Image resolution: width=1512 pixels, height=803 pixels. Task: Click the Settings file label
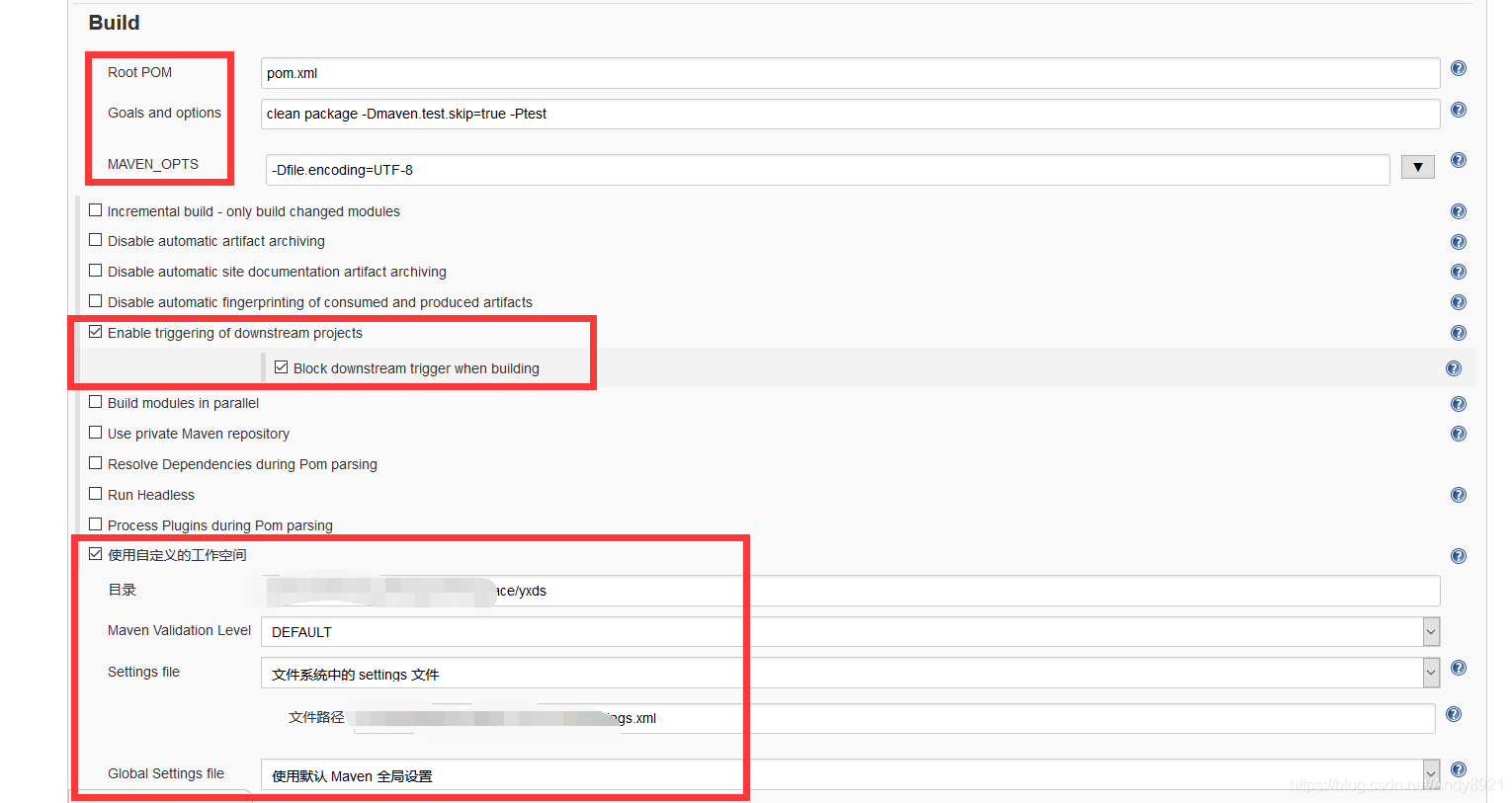143,672
